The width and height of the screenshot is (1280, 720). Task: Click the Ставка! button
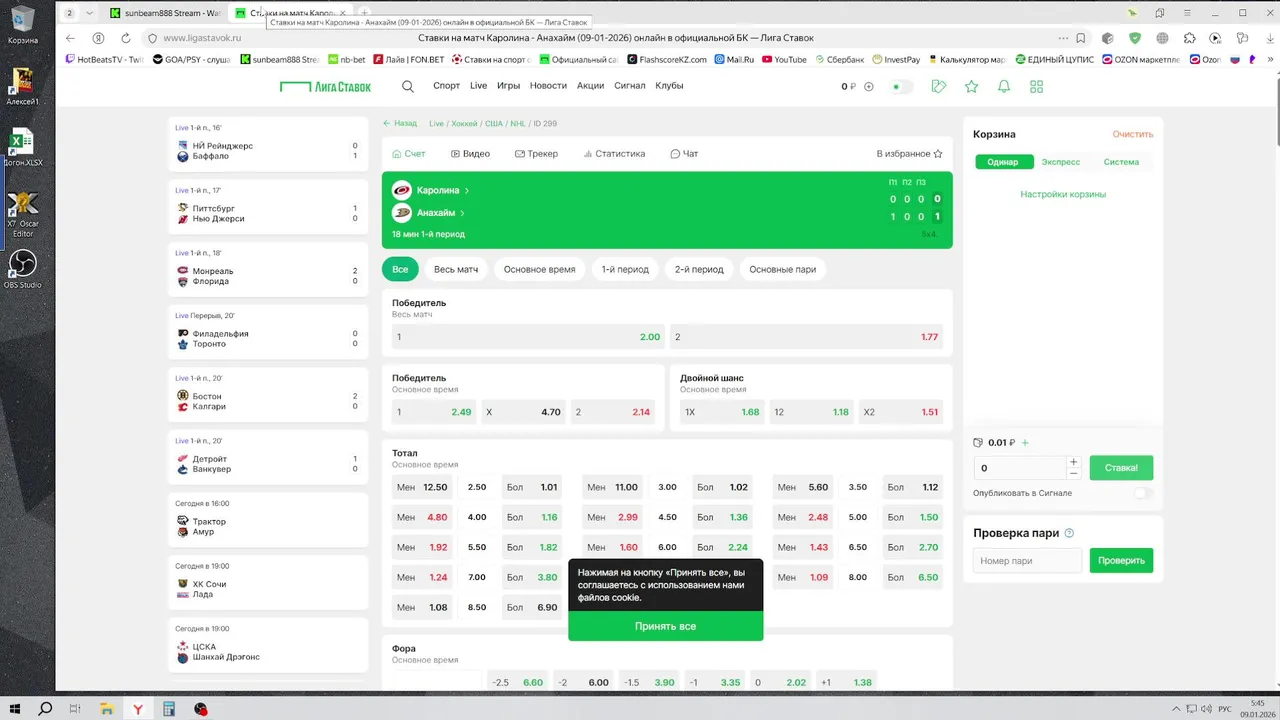pos(1121,467)
